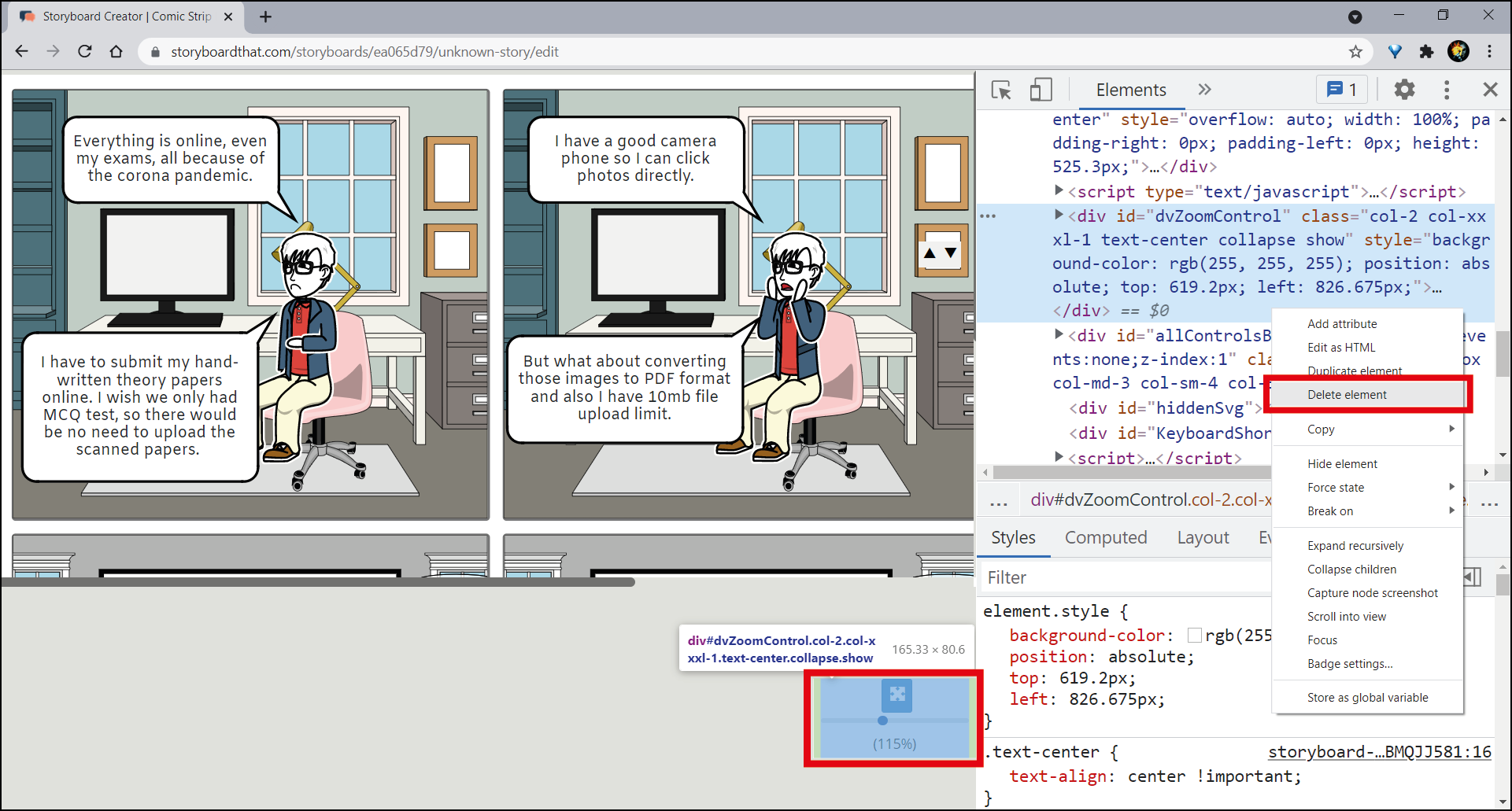Open the Copy submenu
1512x811 pixels.
click(x=1368, y=429)
